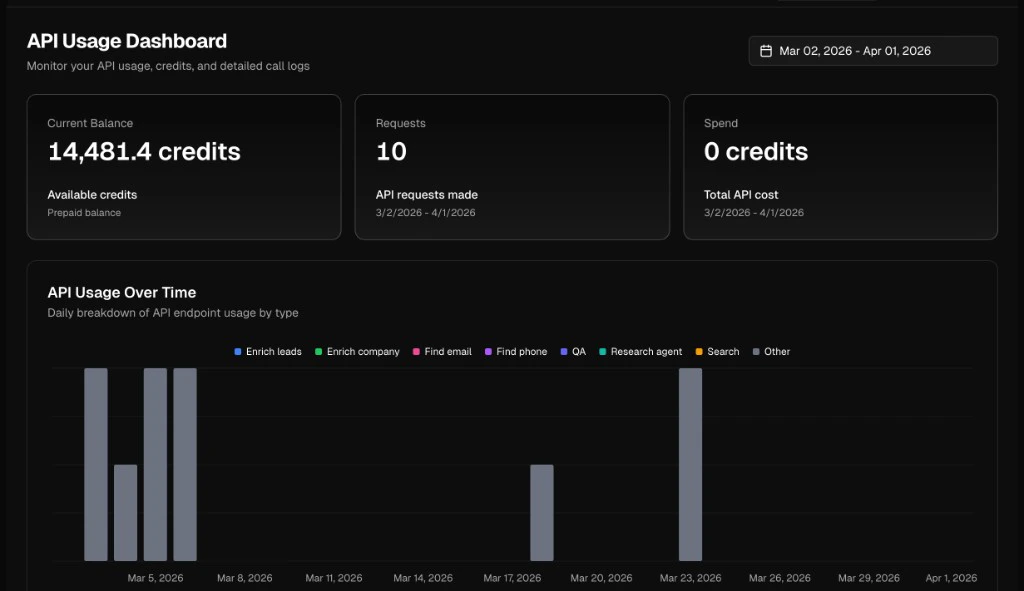Expand the API Usage Over Time section

coord(120,292)
